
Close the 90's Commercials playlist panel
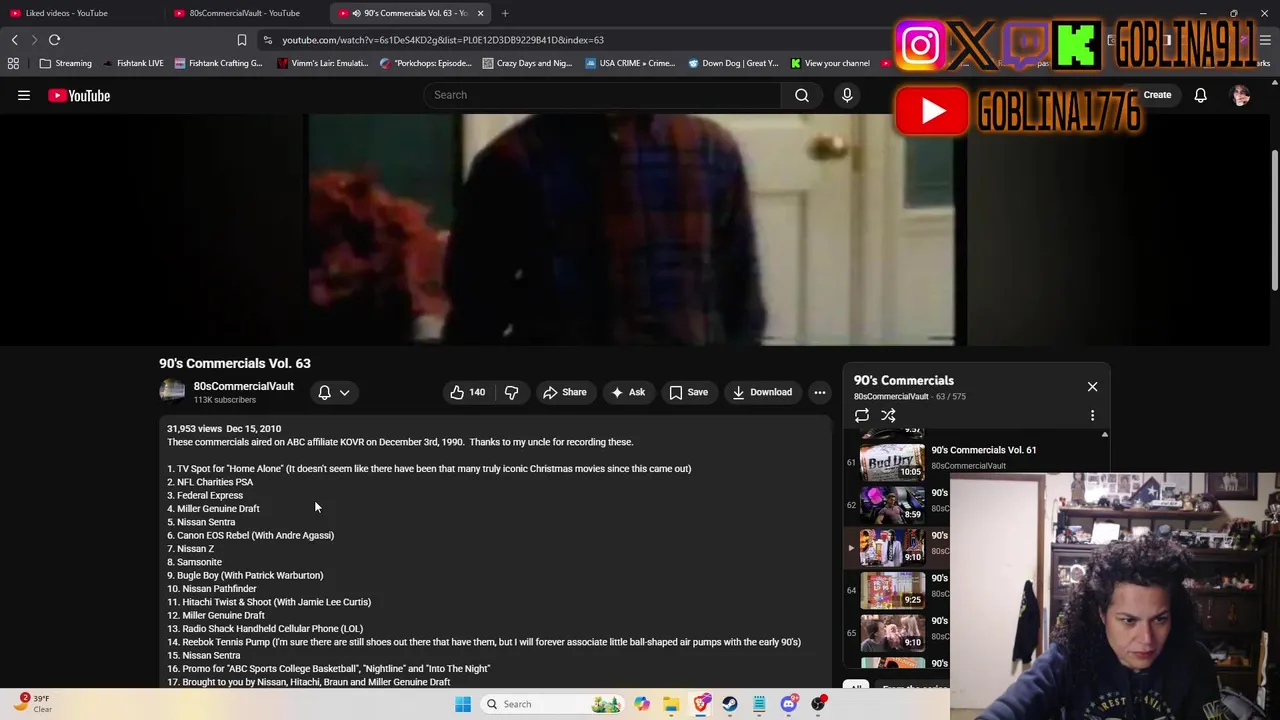pos(1092,386)
